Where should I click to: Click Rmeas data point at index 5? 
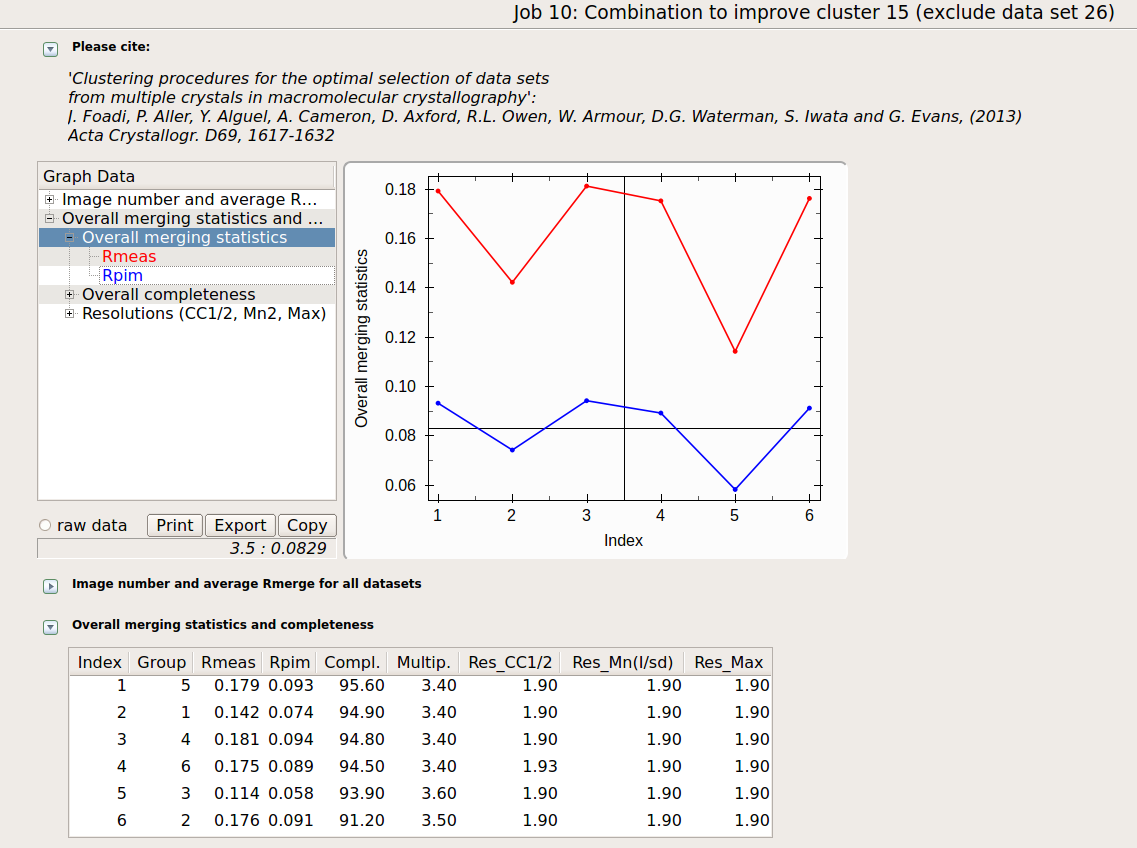(x=735, y=351)
